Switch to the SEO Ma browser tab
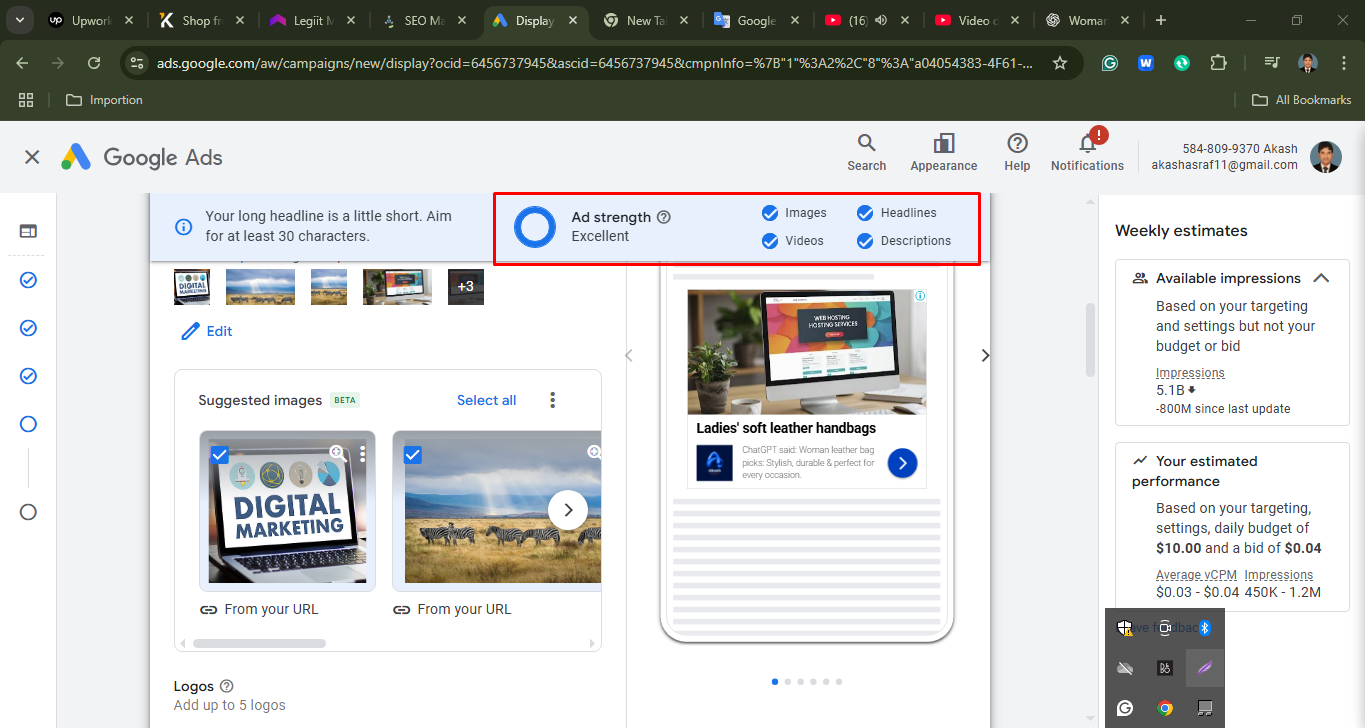The width and height of the screenshot is (1365, 728). 424,18
